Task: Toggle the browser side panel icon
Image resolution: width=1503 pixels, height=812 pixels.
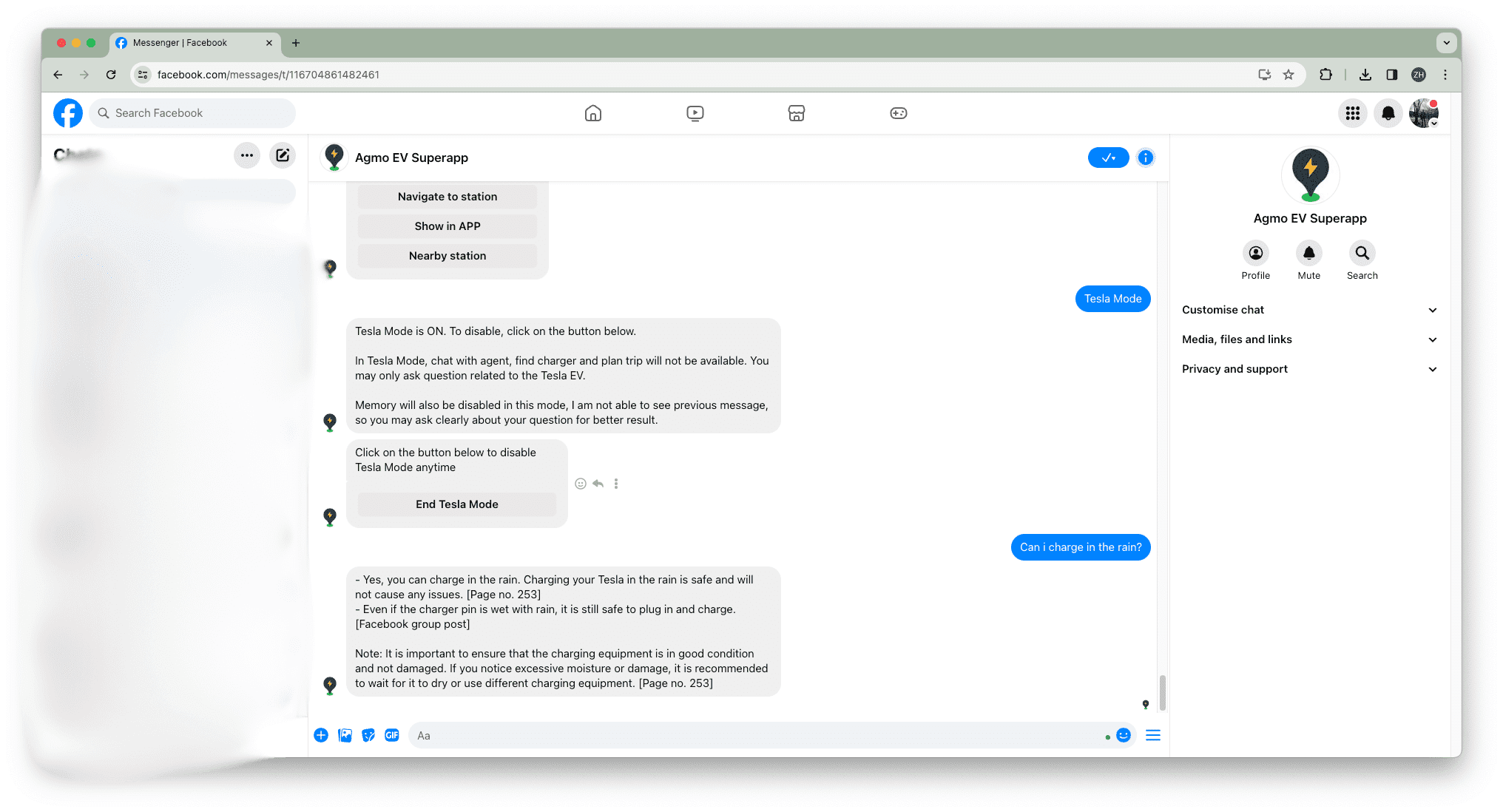Action: point(1392,75)
